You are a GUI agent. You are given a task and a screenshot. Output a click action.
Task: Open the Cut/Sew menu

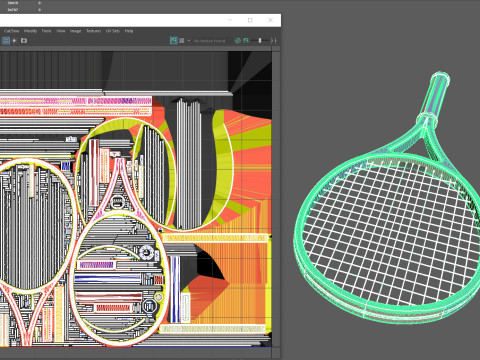point(11,31)
